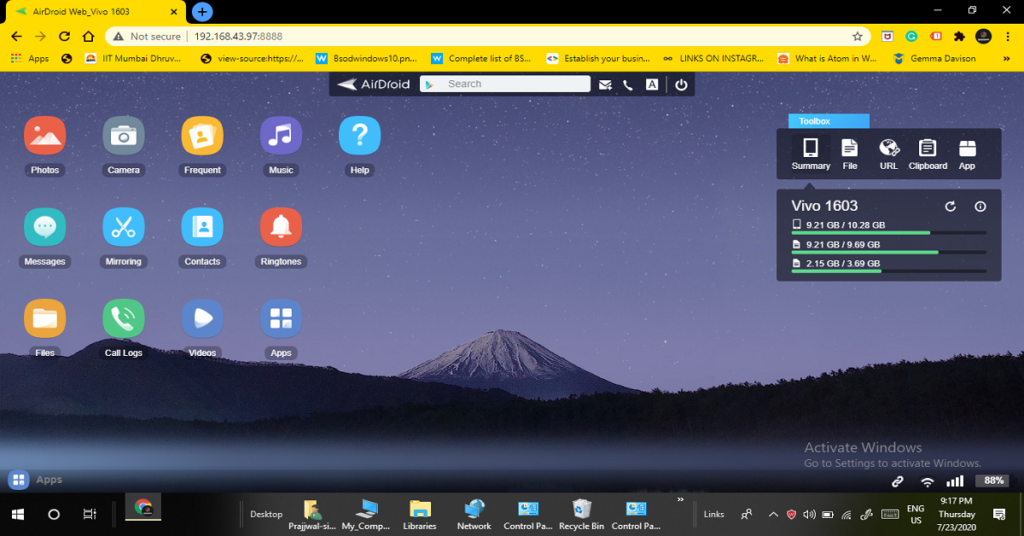The width and height of the screenshot is (1024, 536).
Task: Open the Messages icon
Action: (x=44, y=227)
